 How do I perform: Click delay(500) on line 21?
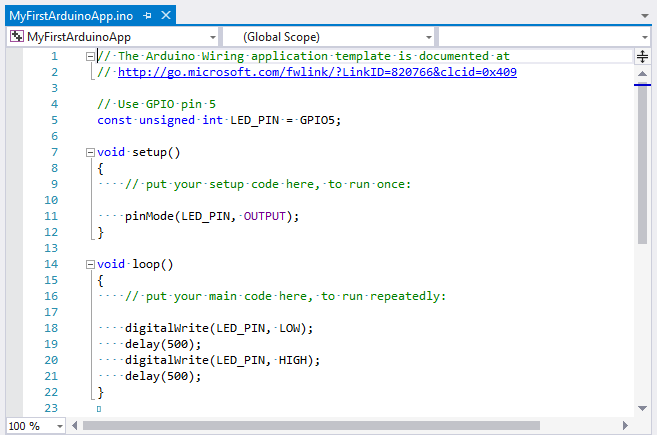(163, 376)
